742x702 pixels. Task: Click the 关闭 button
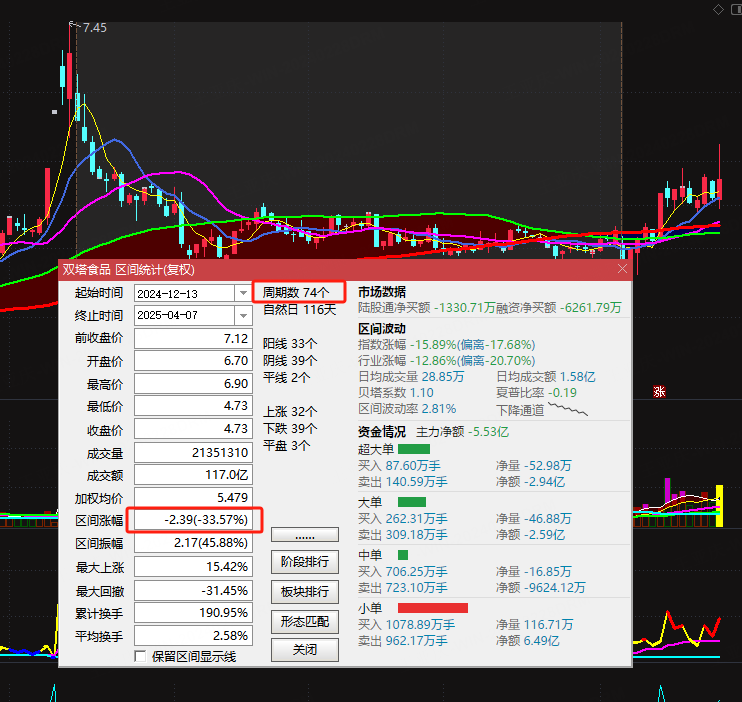click(x=305, y=649)
